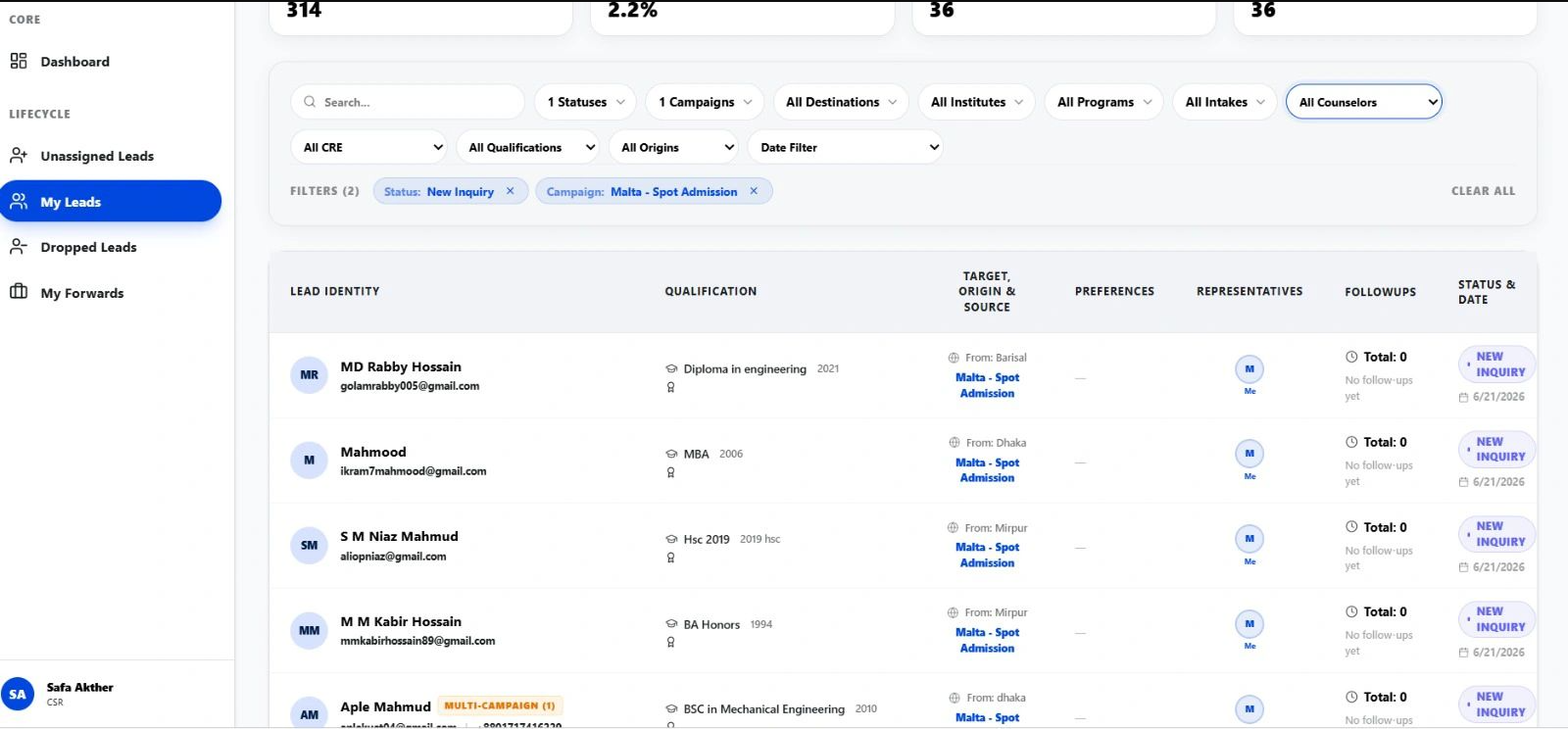The height and width of the screenshot is (729, 1568).
Task: Click AM avatar of Aple Mahmud
Action: (309, 714)
